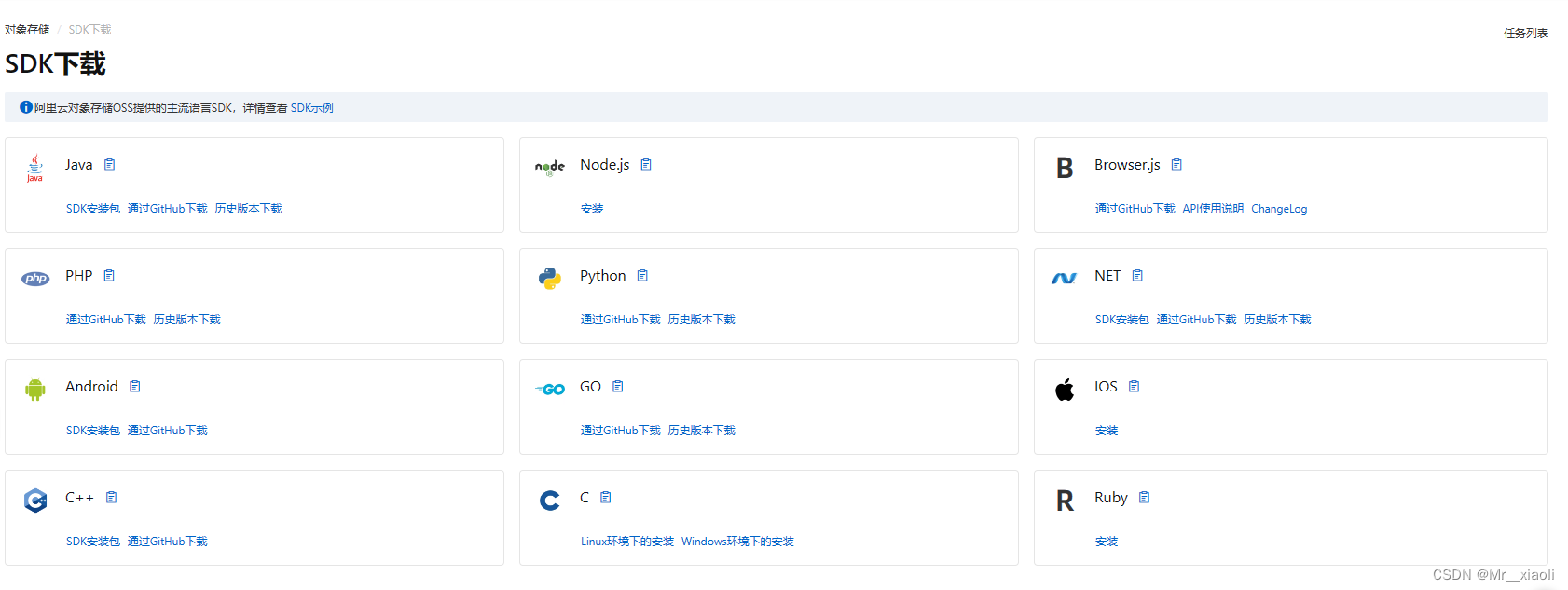Image resolution: width=1568 pixels, height=590 pixels.
Task: Download the NET SDK安装包
Action: coord(1122,320)
